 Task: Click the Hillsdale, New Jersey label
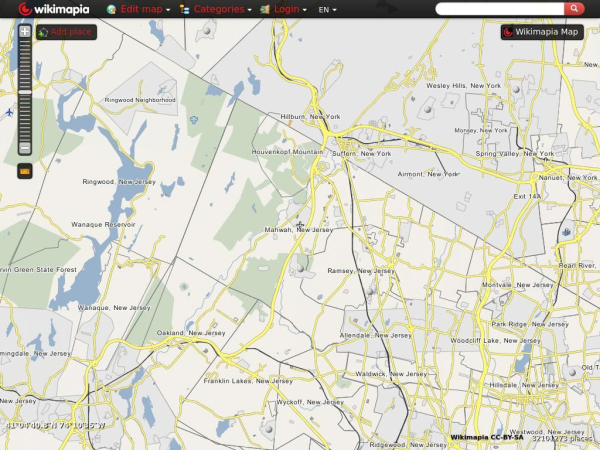[524, 385]
